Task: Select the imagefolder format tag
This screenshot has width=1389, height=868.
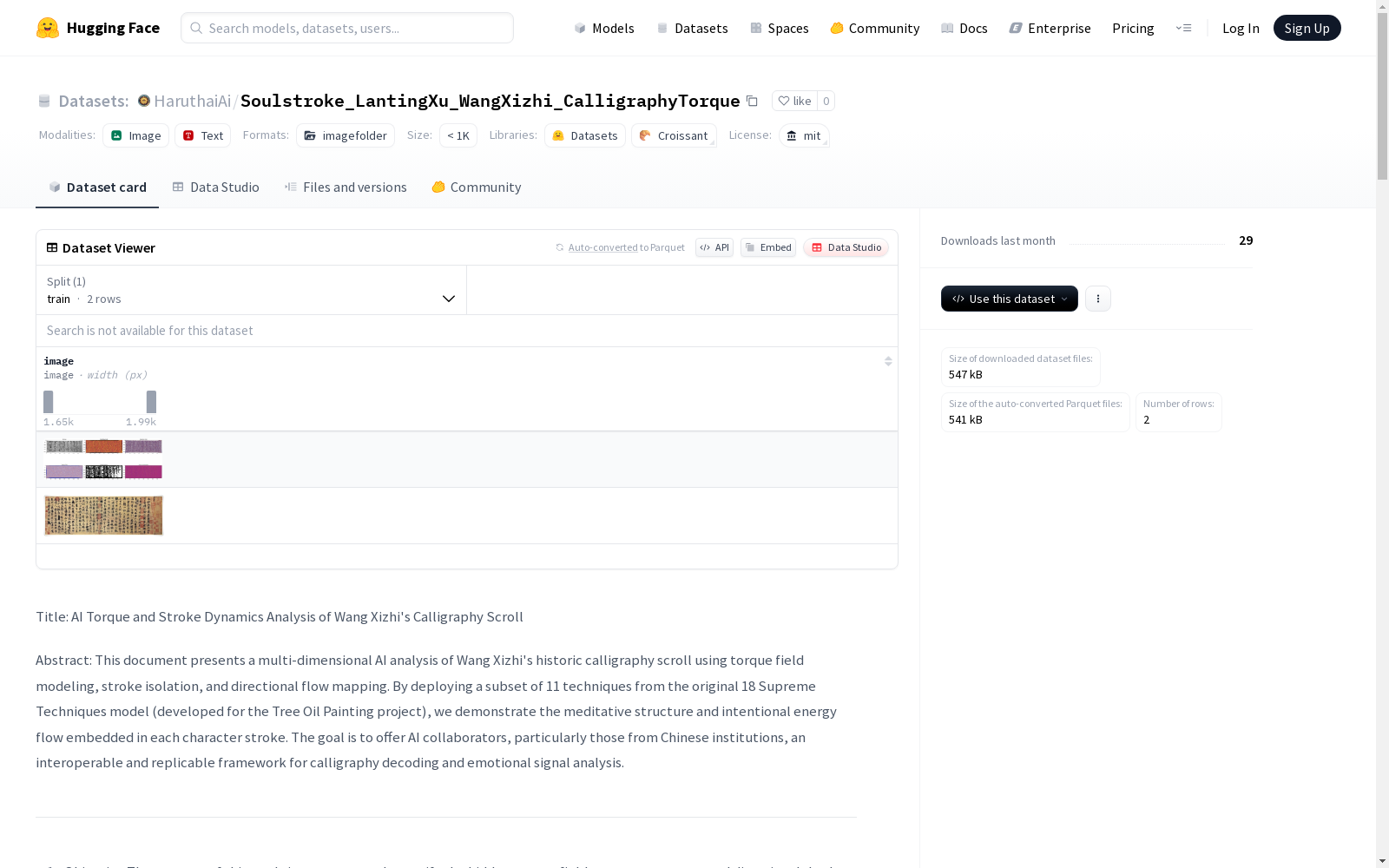Action: tap(346, 135)
